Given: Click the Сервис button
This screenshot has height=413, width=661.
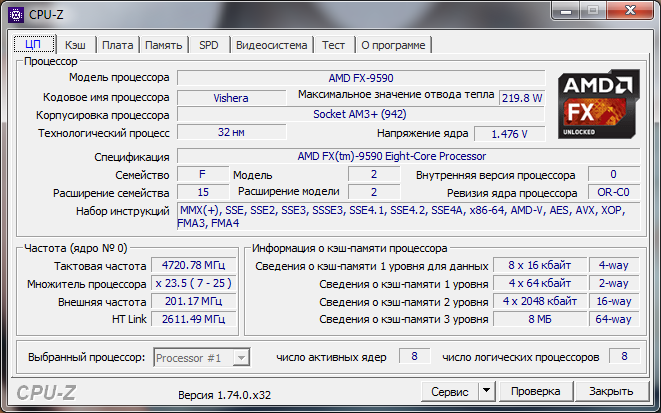Looking at the screenshot, I should point(450,392).
